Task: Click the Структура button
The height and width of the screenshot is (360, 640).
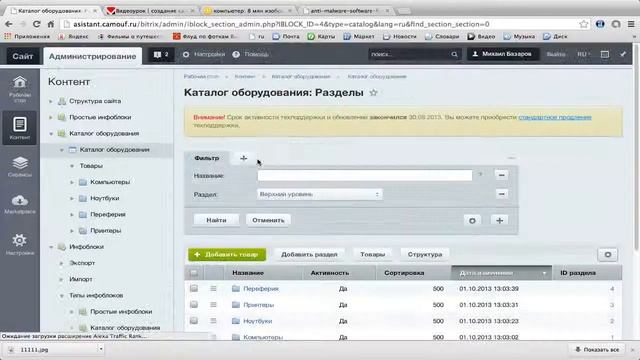Action: pyautogui.click(x=425, y=254)
